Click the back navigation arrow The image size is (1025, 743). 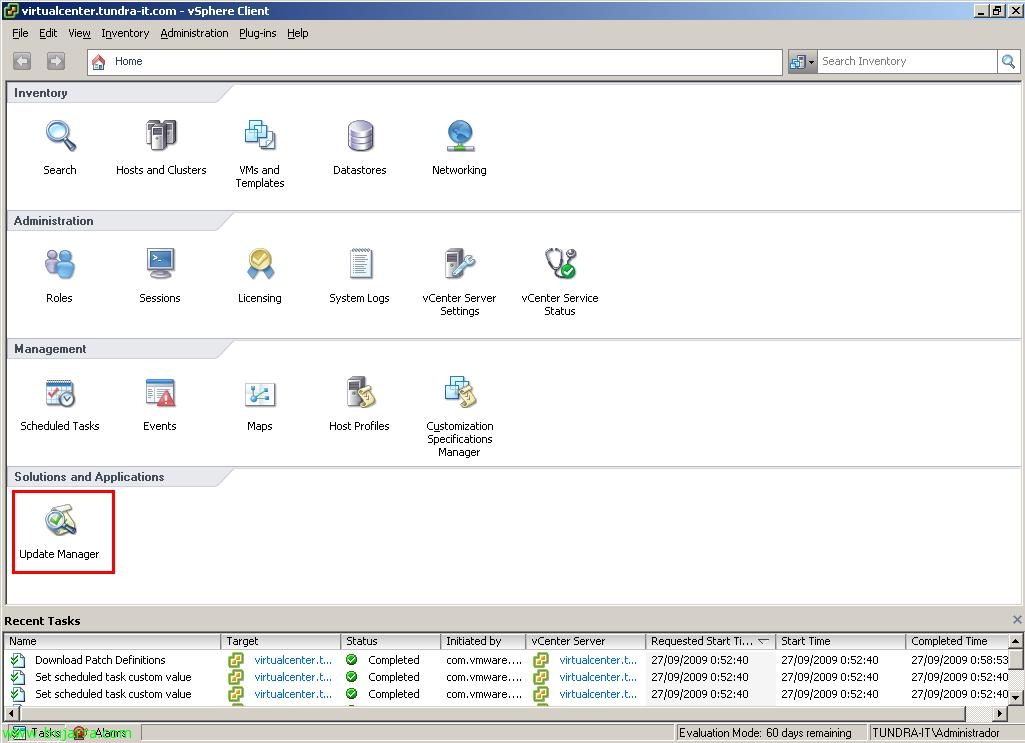pyautogui.click(x=23, y=61)
